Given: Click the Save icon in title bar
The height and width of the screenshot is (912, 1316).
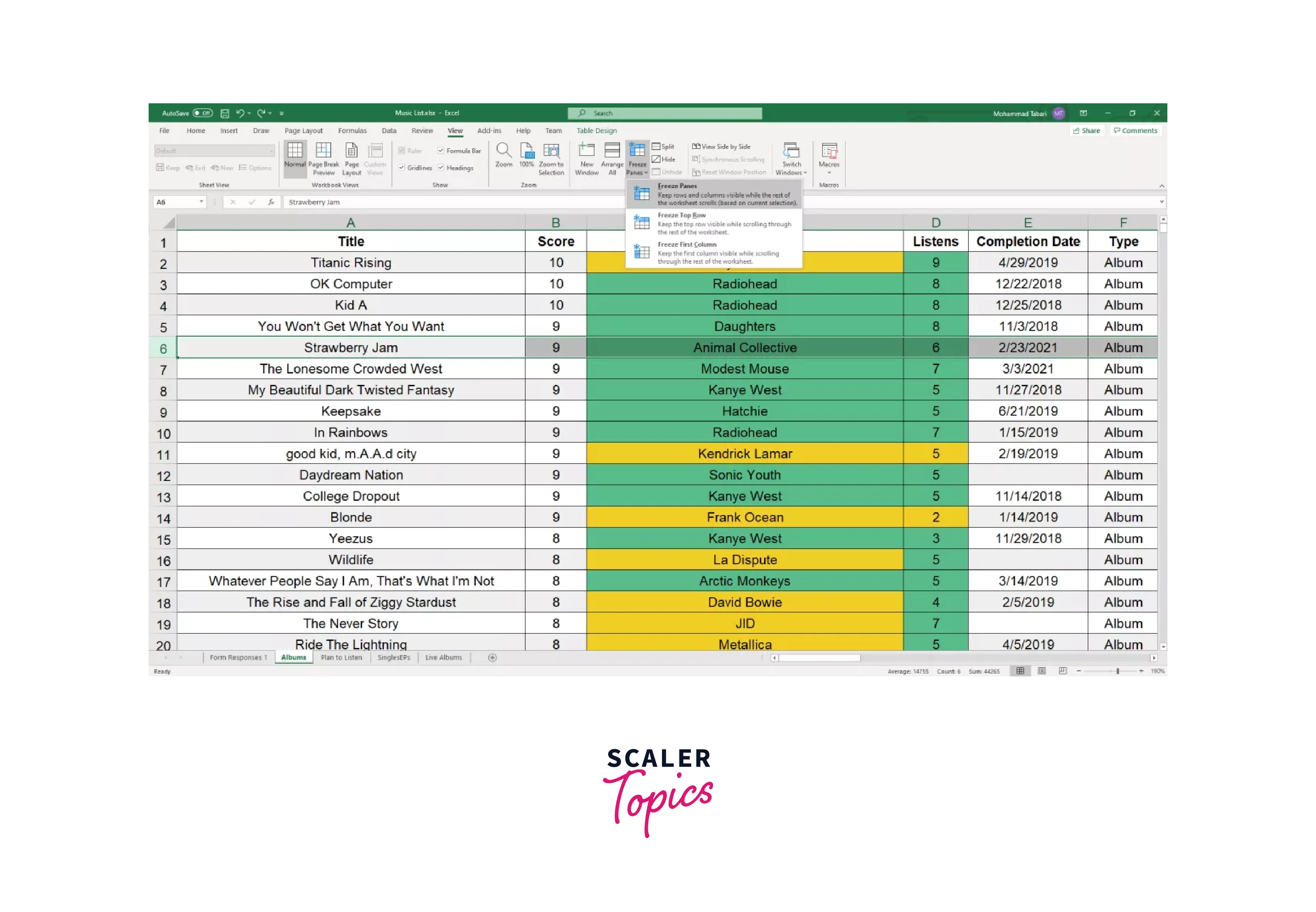Looking at the screenshot, I should pos(224,113).
